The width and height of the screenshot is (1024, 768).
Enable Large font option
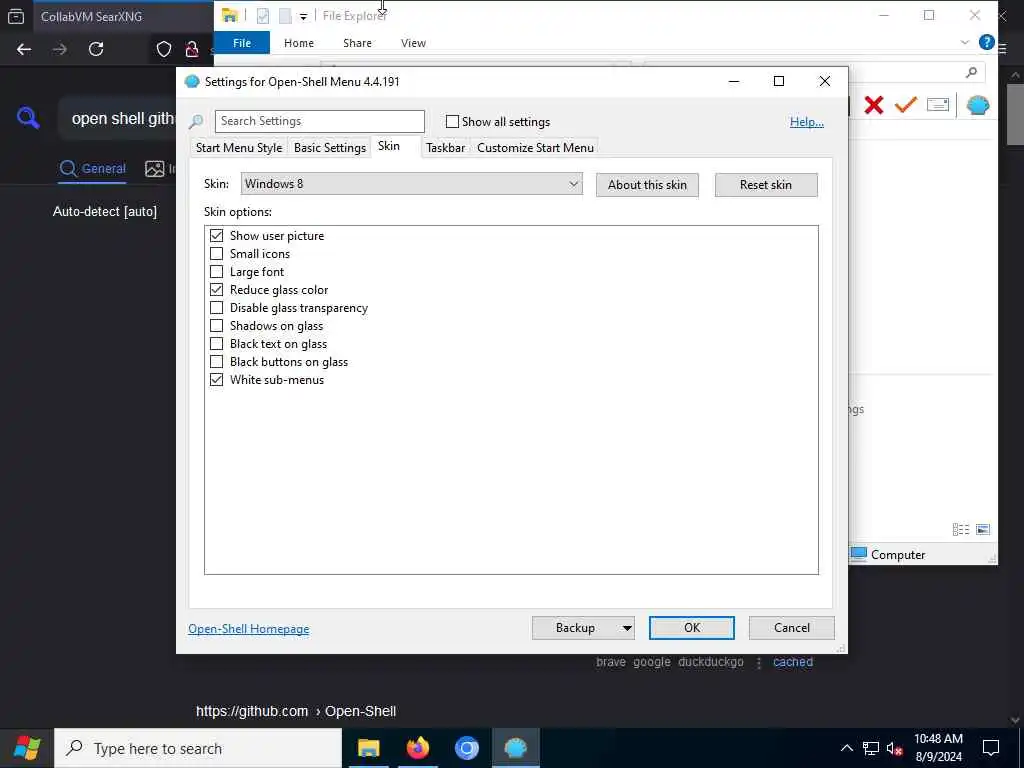pyautogui.click(x=216, y=272)
